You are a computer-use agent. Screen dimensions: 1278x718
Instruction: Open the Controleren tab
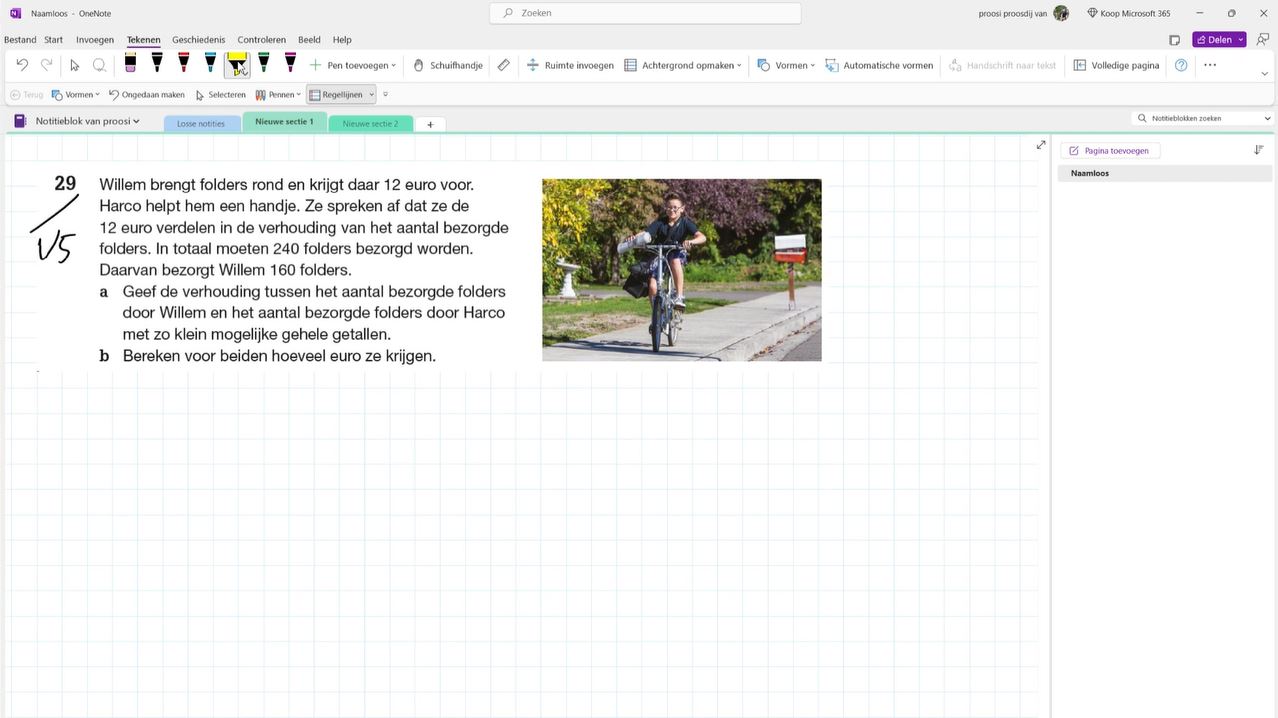[x=261, y=40]
